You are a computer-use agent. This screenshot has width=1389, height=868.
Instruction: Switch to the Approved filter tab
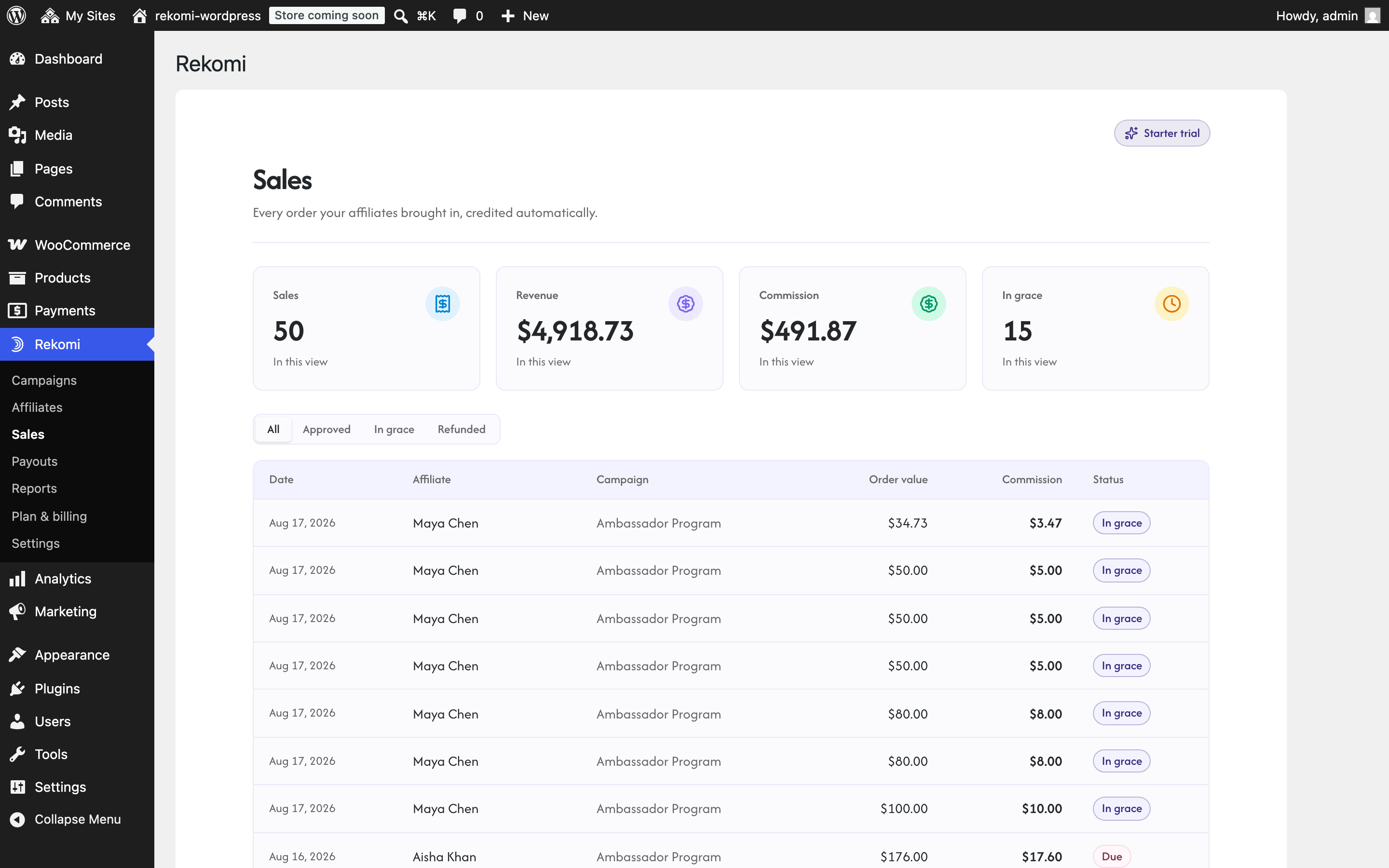click(x=327, y=429)
